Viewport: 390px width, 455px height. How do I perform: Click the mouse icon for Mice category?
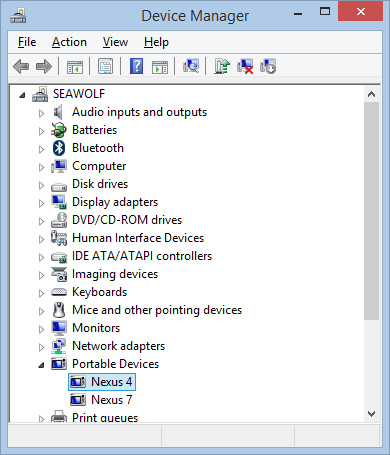pos(59,310)
